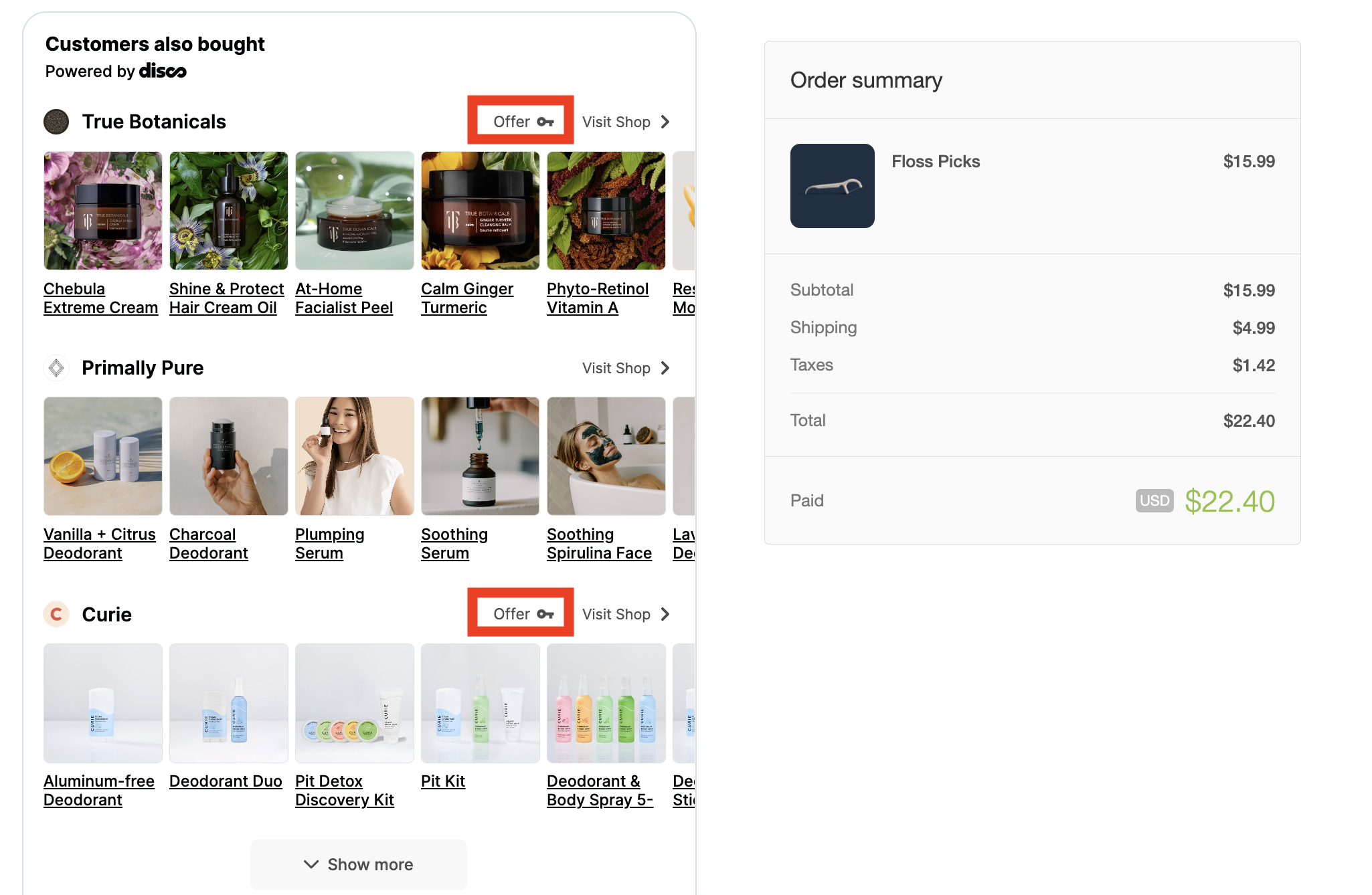Open the Phyto-Retinol Vitamin A product image
The image size is (1372, 895).
[606, 211]
